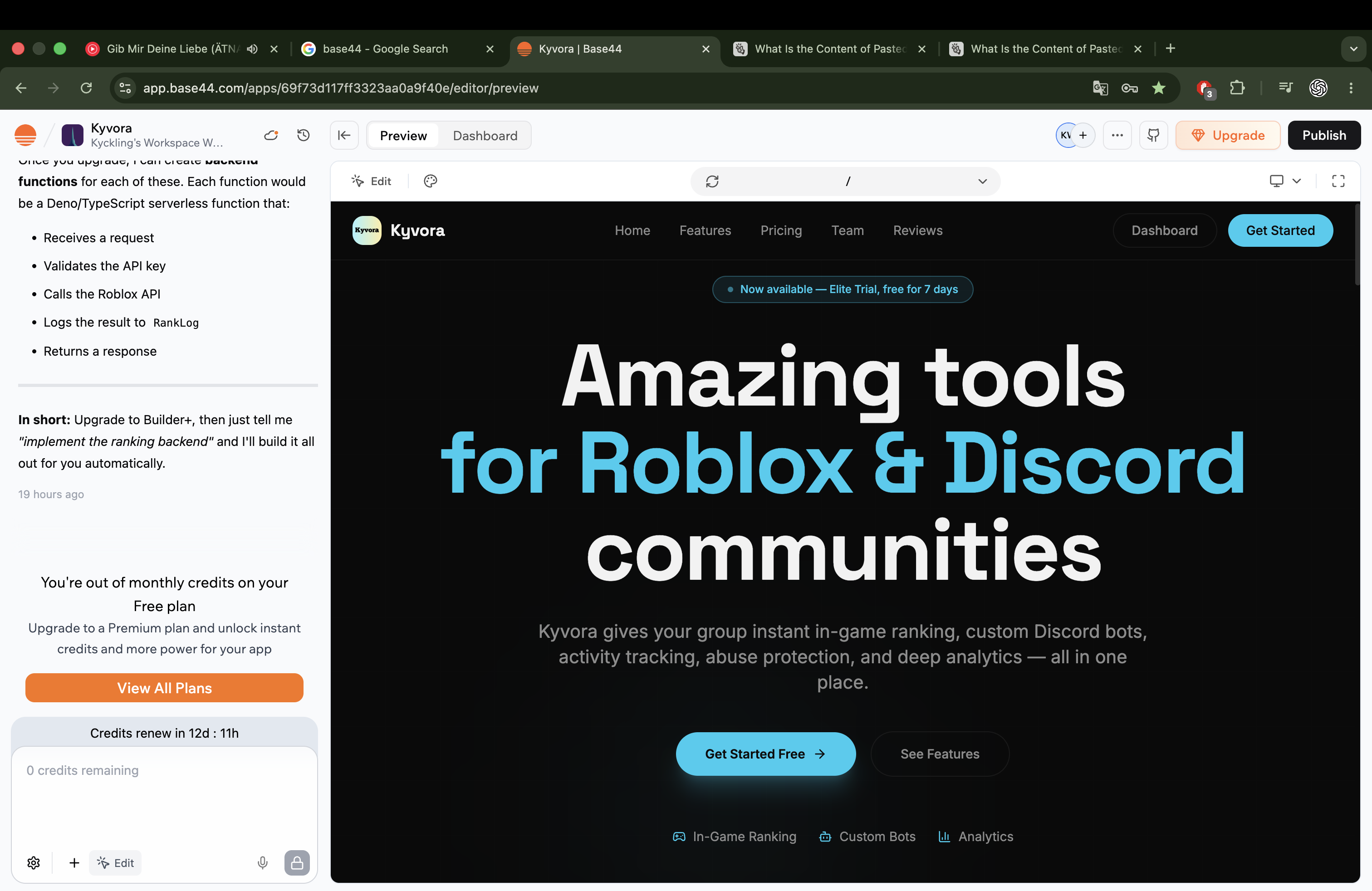Add attachment with the plus icon in chat

point(74,863)
